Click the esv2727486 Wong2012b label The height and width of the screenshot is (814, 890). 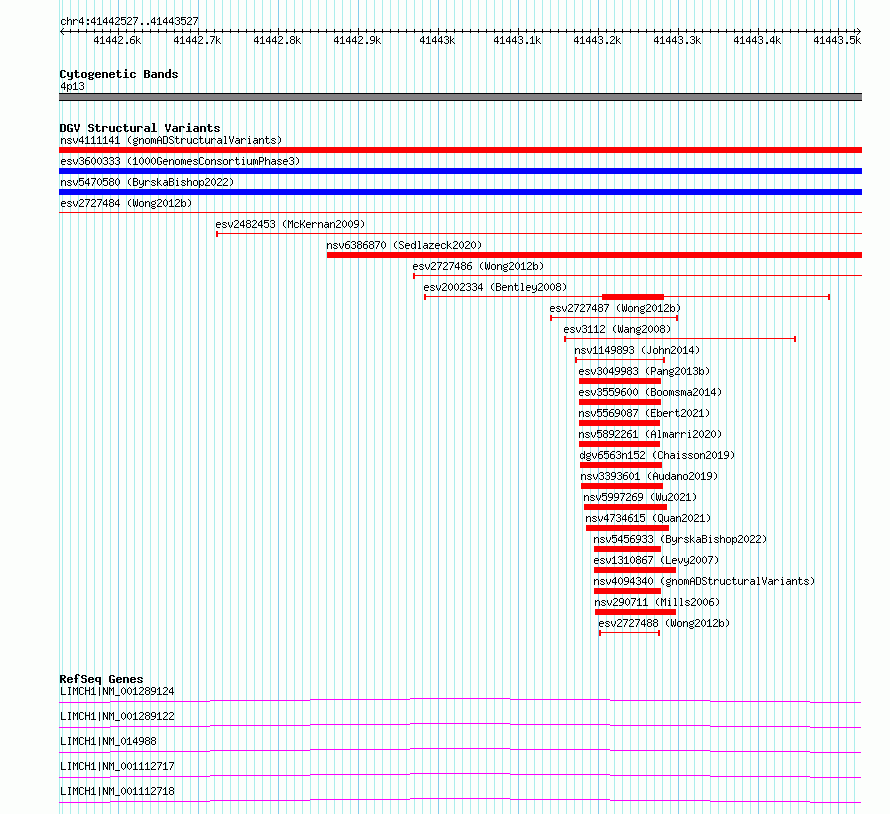click(x=478, y=266)
